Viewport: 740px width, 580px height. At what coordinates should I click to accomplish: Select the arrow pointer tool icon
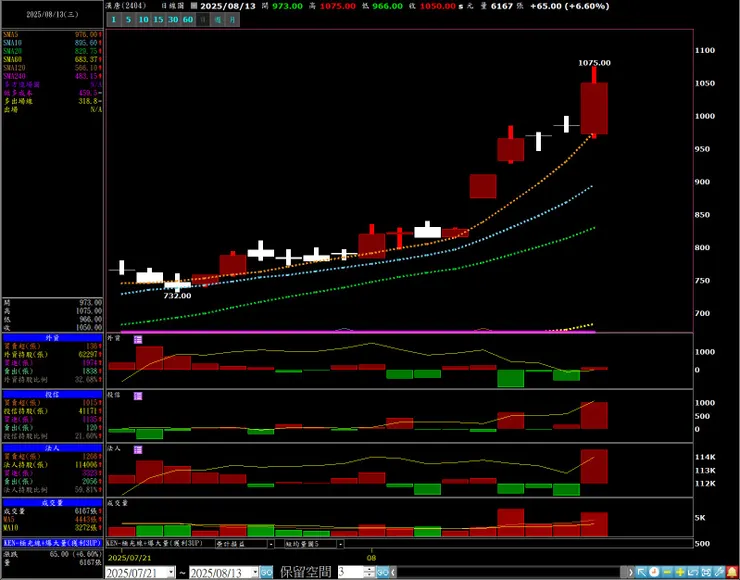pyautogui.click(x=641, y=572)
